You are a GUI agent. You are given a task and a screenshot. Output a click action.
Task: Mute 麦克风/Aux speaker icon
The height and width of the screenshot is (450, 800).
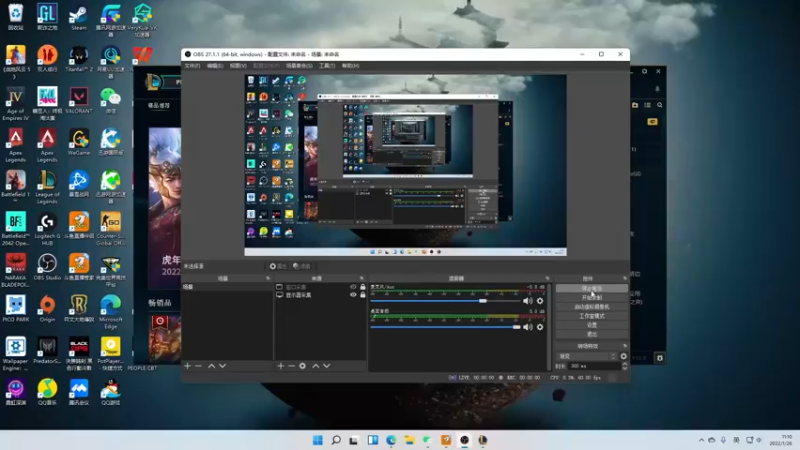click(528, 301)
